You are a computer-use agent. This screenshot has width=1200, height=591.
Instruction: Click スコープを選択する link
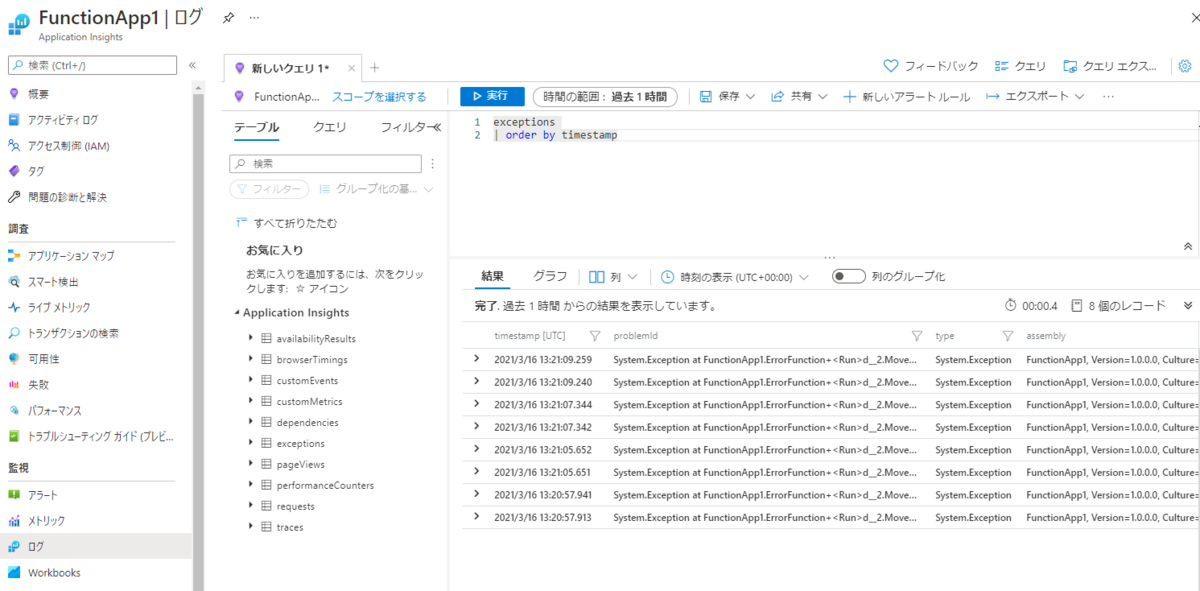(x=379, y=97)
